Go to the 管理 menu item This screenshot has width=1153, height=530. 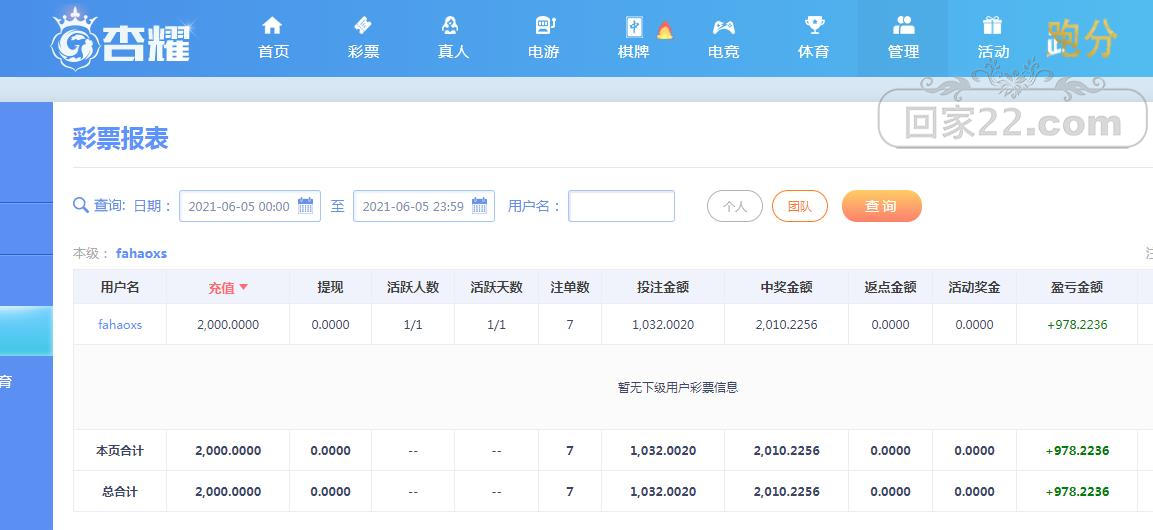coord(903,38)
